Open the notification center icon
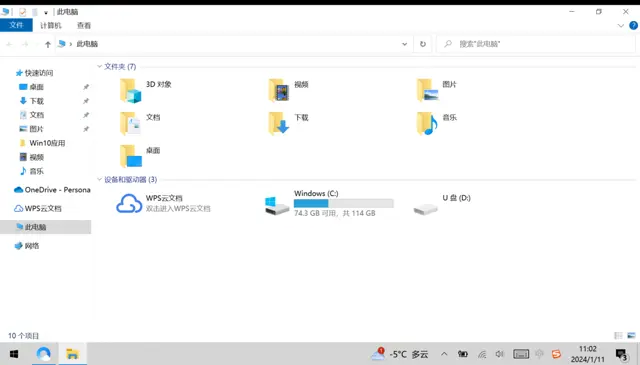 (622, 354)
